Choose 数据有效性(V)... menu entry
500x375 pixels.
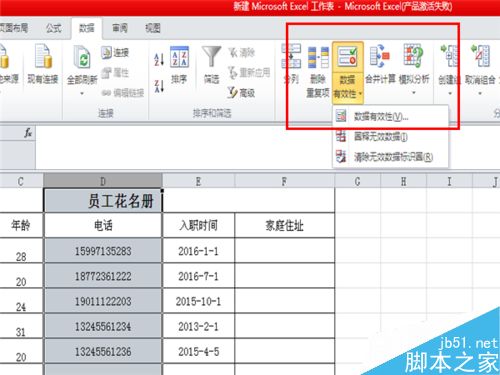(391, 117)
